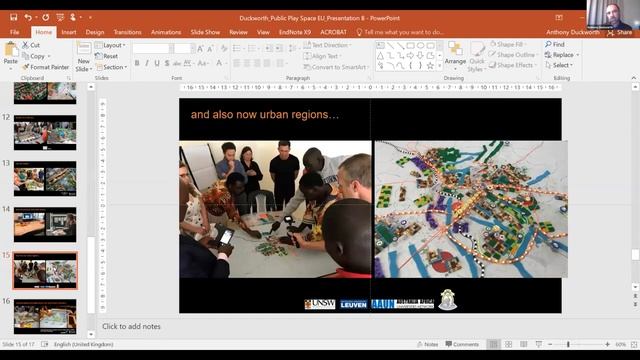
Task: Open Shape Outline options
Action: 513,55
